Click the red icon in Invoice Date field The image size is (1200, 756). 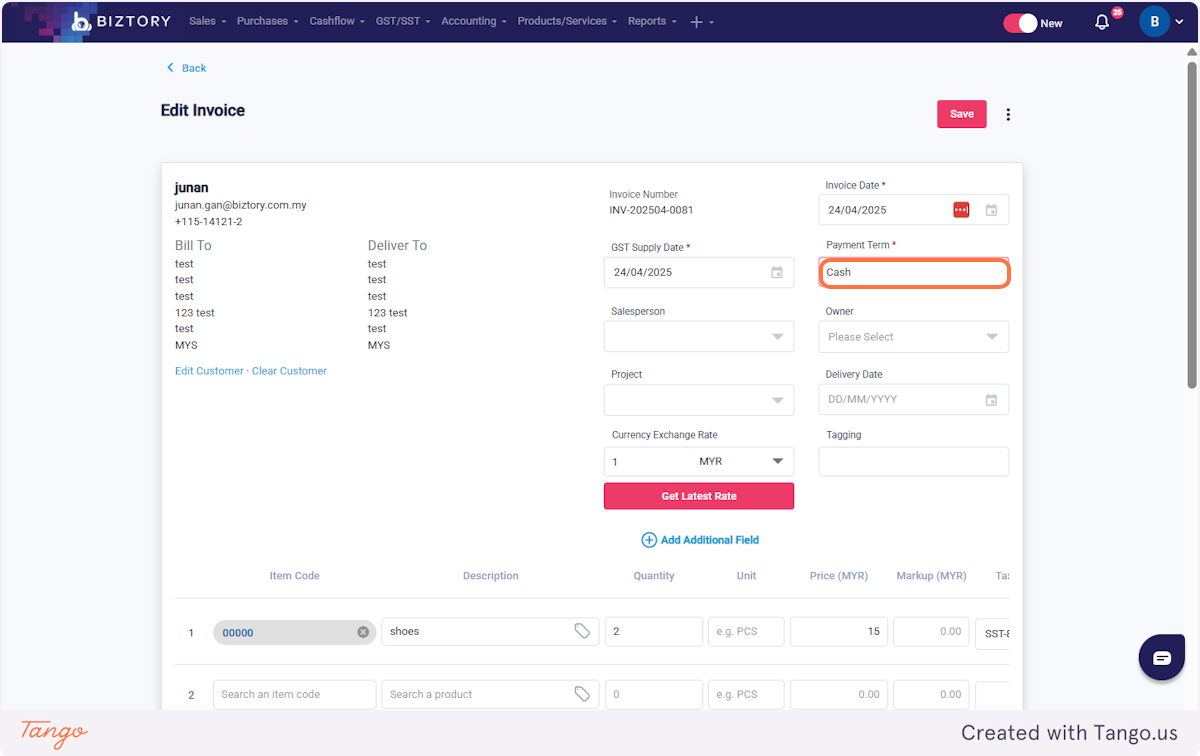961,210
